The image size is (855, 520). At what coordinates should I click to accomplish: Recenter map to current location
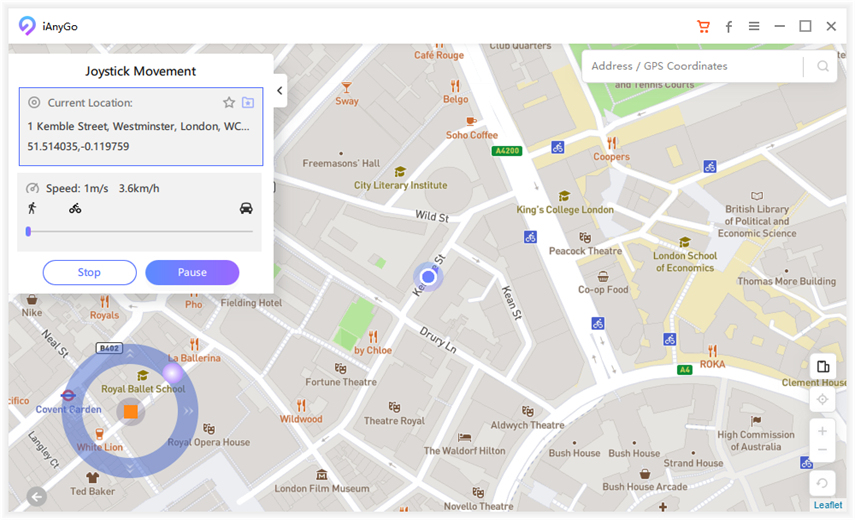click(822, 400)
